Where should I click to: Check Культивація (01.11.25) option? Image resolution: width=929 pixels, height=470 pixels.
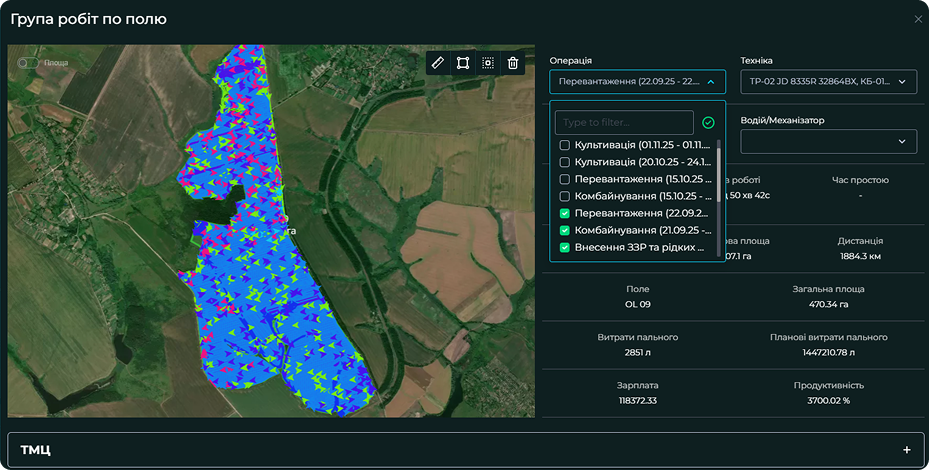[565, 145]
